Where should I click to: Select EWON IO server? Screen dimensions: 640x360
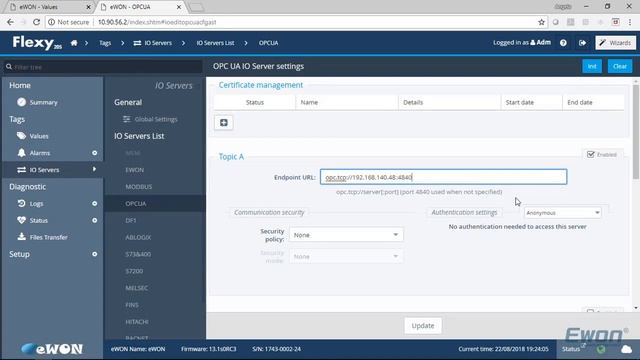135,170
